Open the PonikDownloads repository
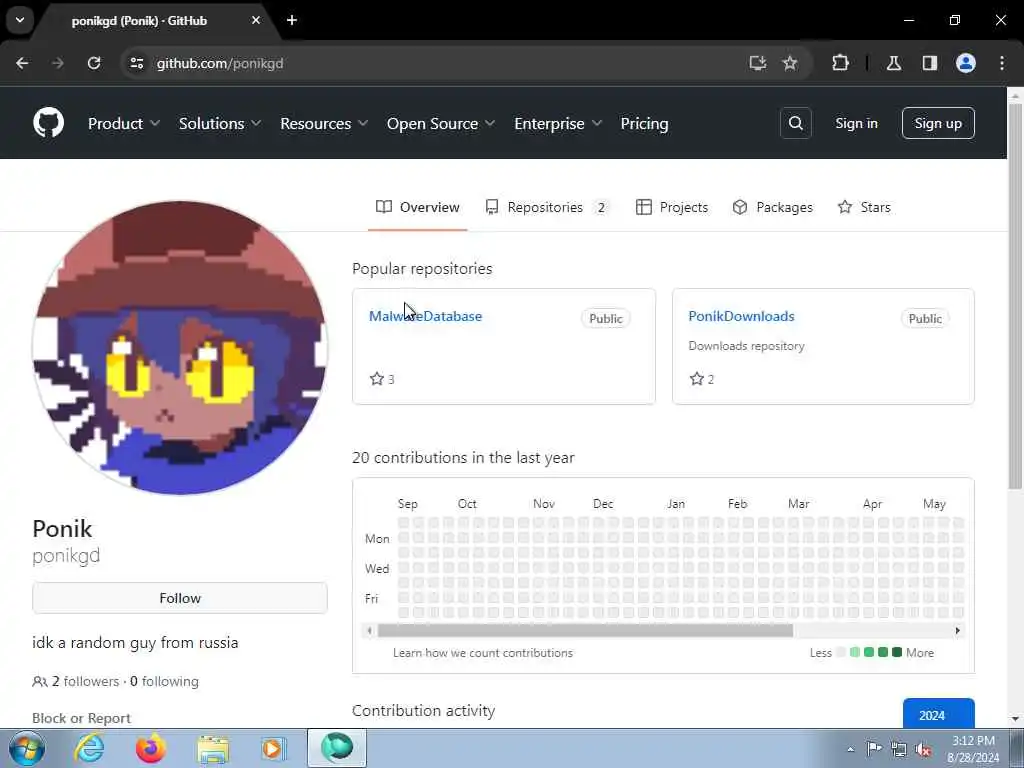The height and width of the screenshot is (768, 1024). coord(741,316)
